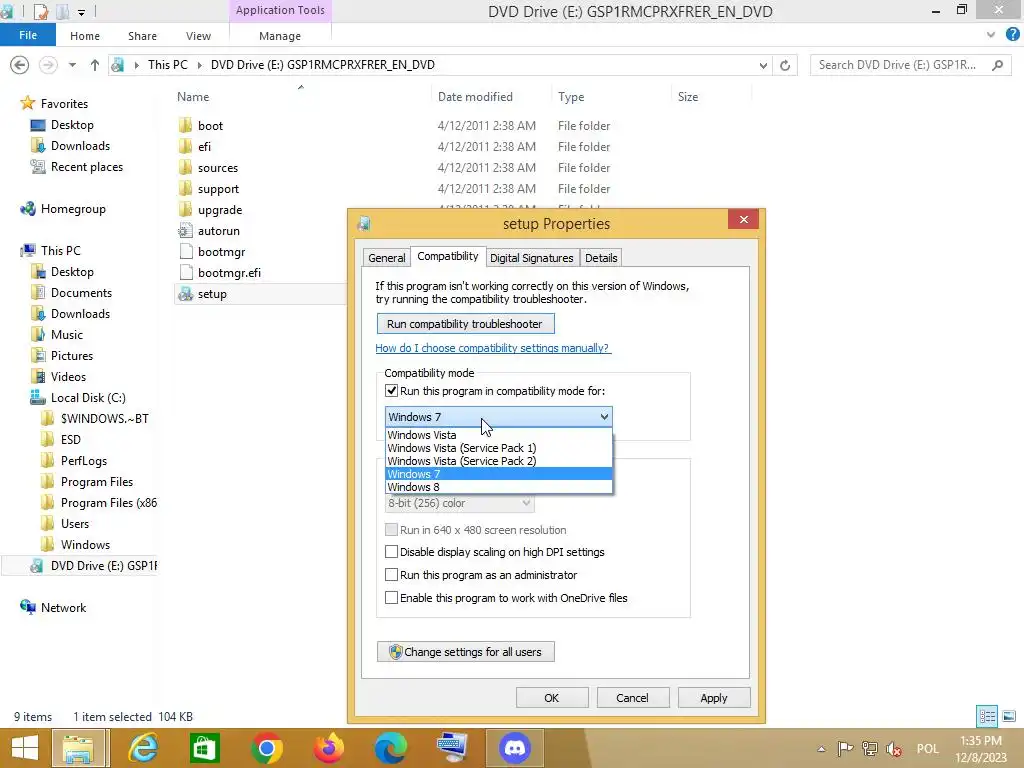Check Run this program as an administrator
This screenshot has height=768, width=1024.
pos(391,575)
